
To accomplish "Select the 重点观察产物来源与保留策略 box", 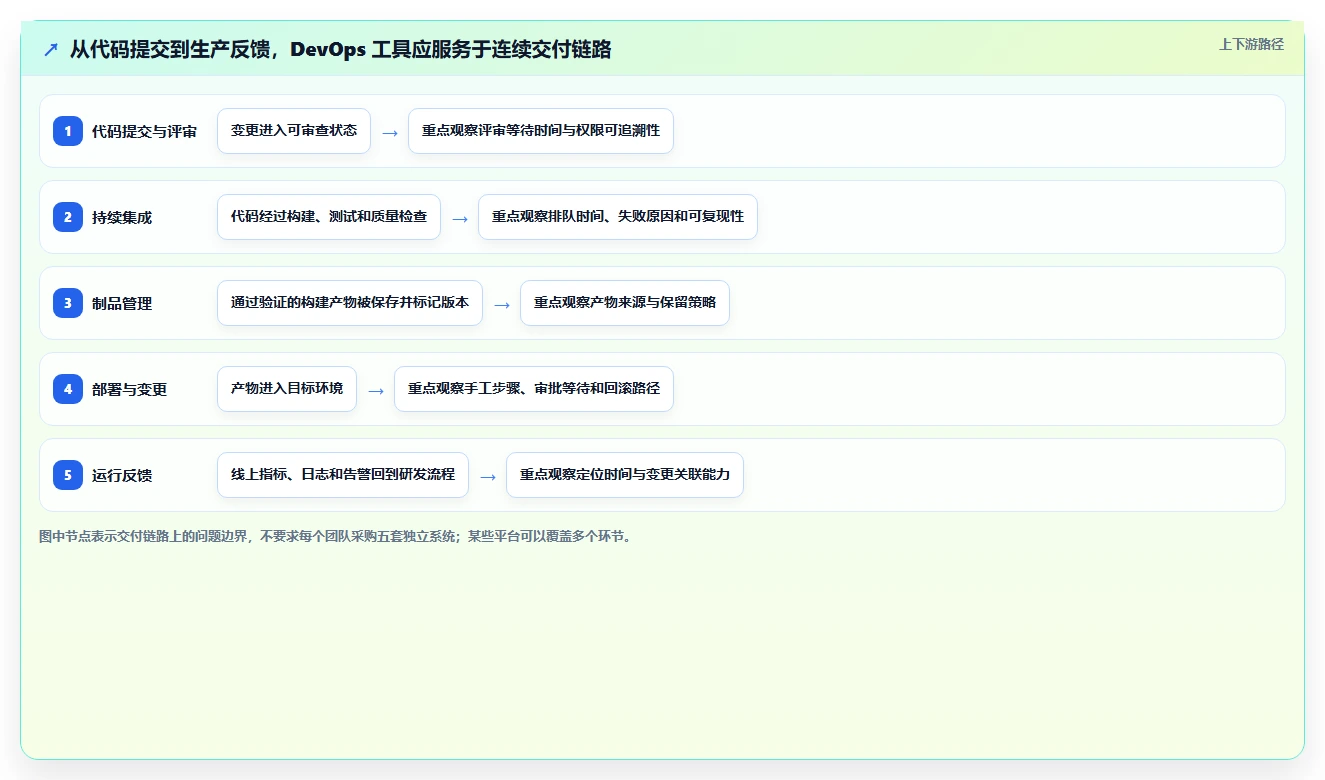I will pos(625,303).
